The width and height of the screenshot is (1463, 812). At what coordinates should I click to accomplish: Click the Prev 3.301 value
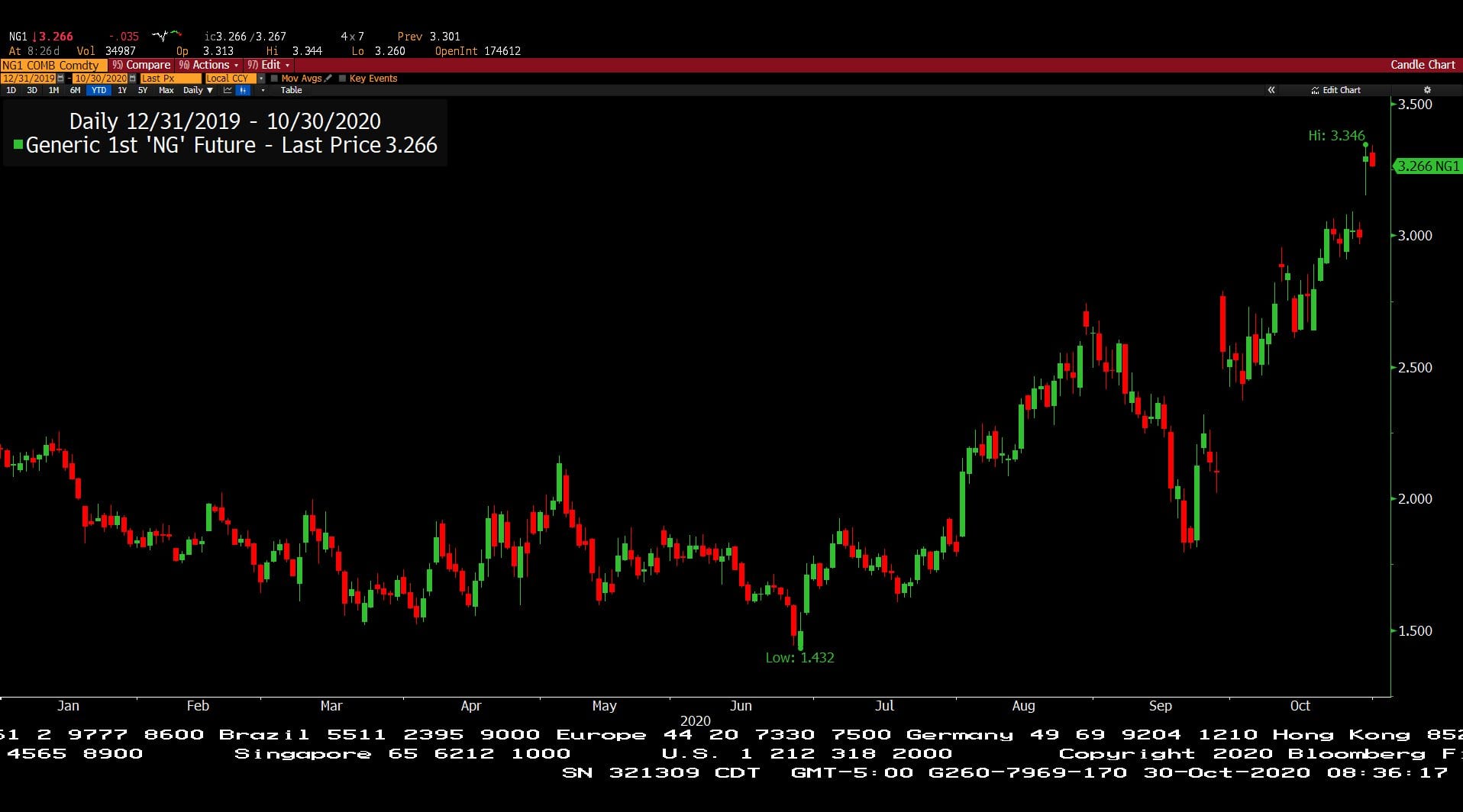(428, 37)
